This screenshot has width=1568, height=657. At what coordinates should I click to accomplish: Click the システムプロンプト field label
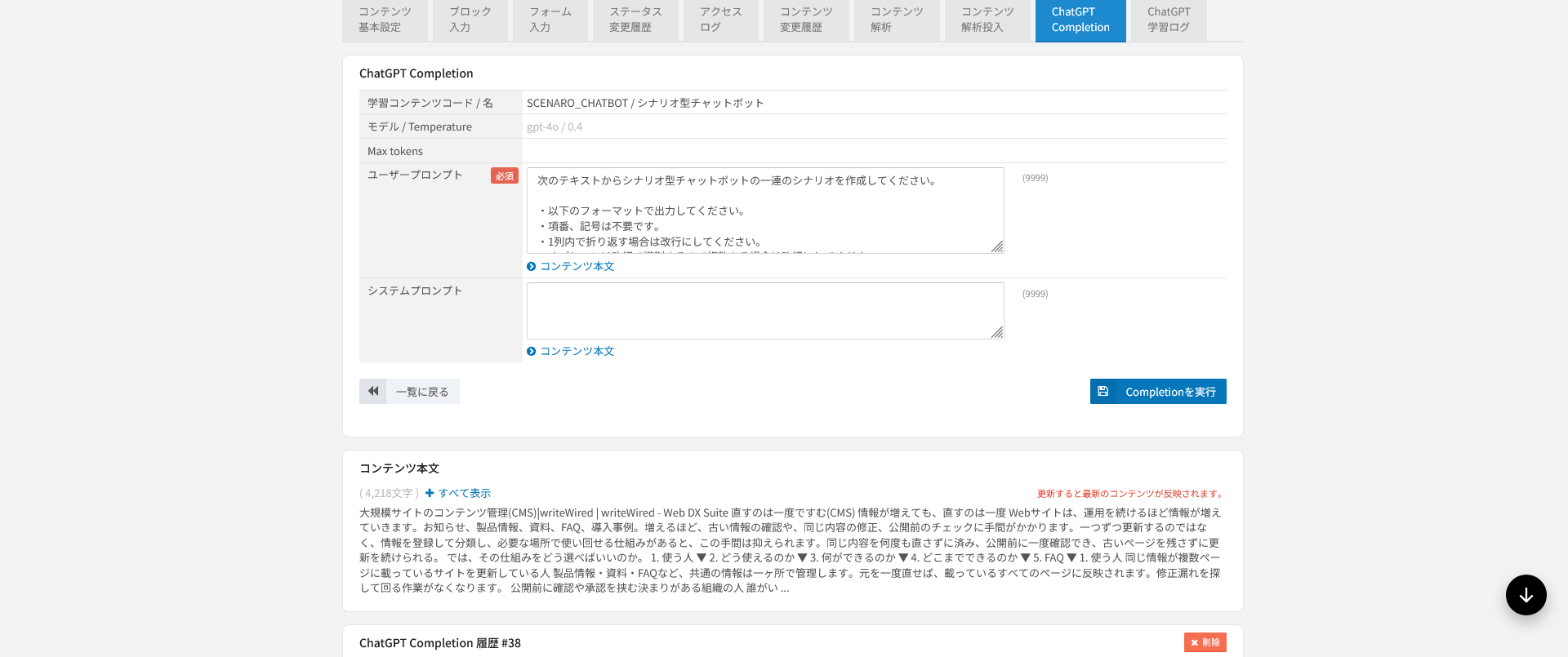point(415,291)
